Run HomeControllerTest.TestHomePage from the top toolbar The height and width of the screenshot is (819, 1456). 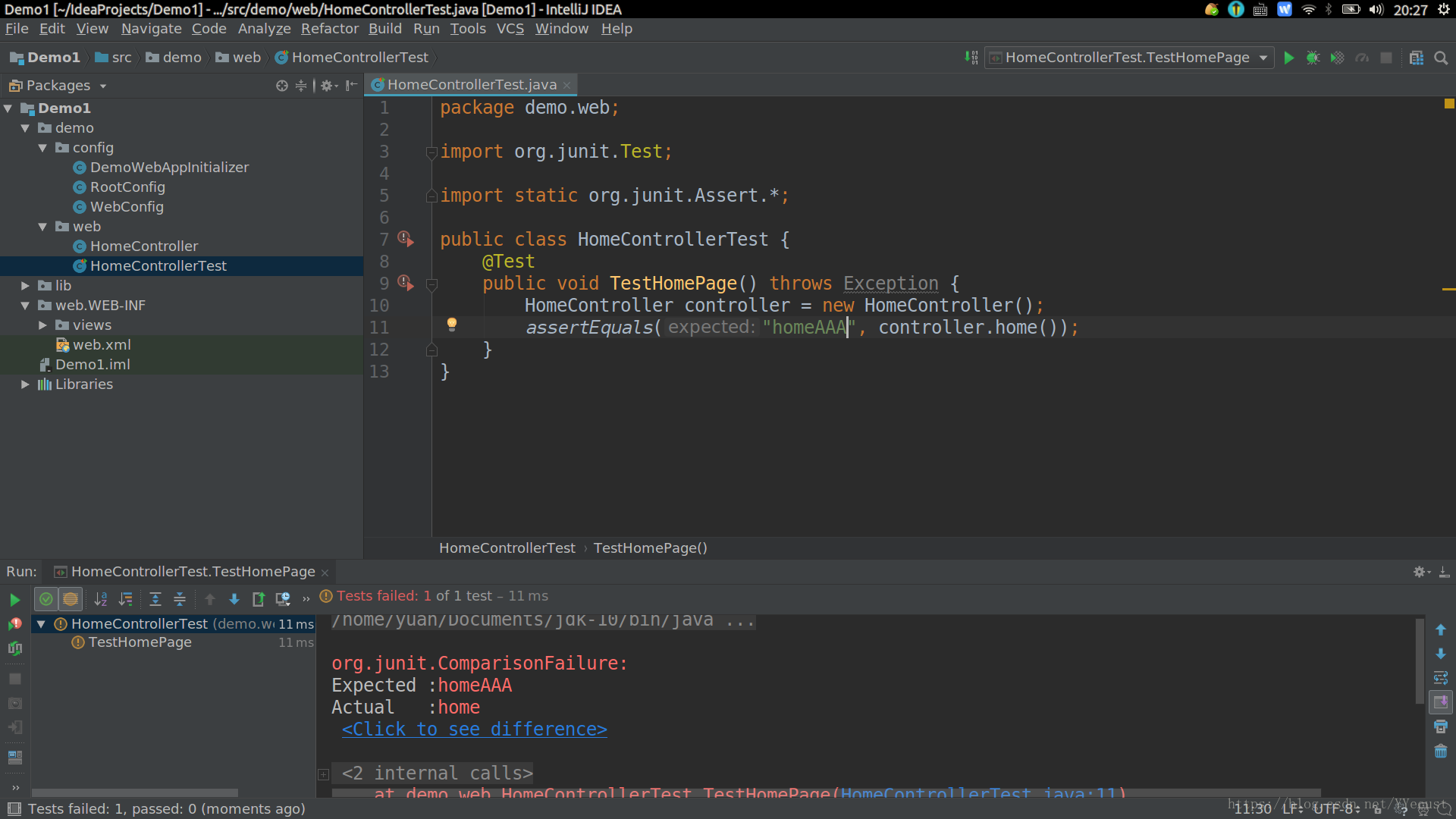[x=1288, y=58]
